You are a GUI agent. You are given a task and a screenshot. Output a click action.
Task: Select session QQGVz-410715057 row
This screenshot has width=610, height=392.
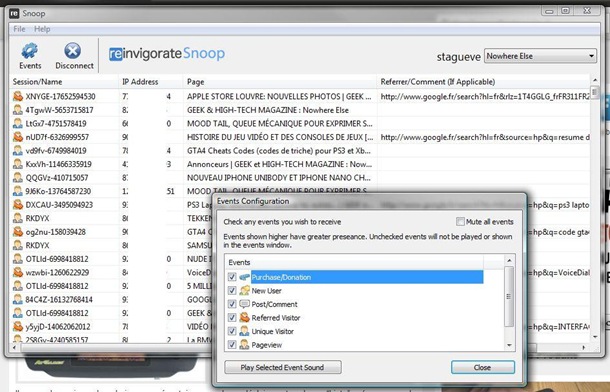300,177
